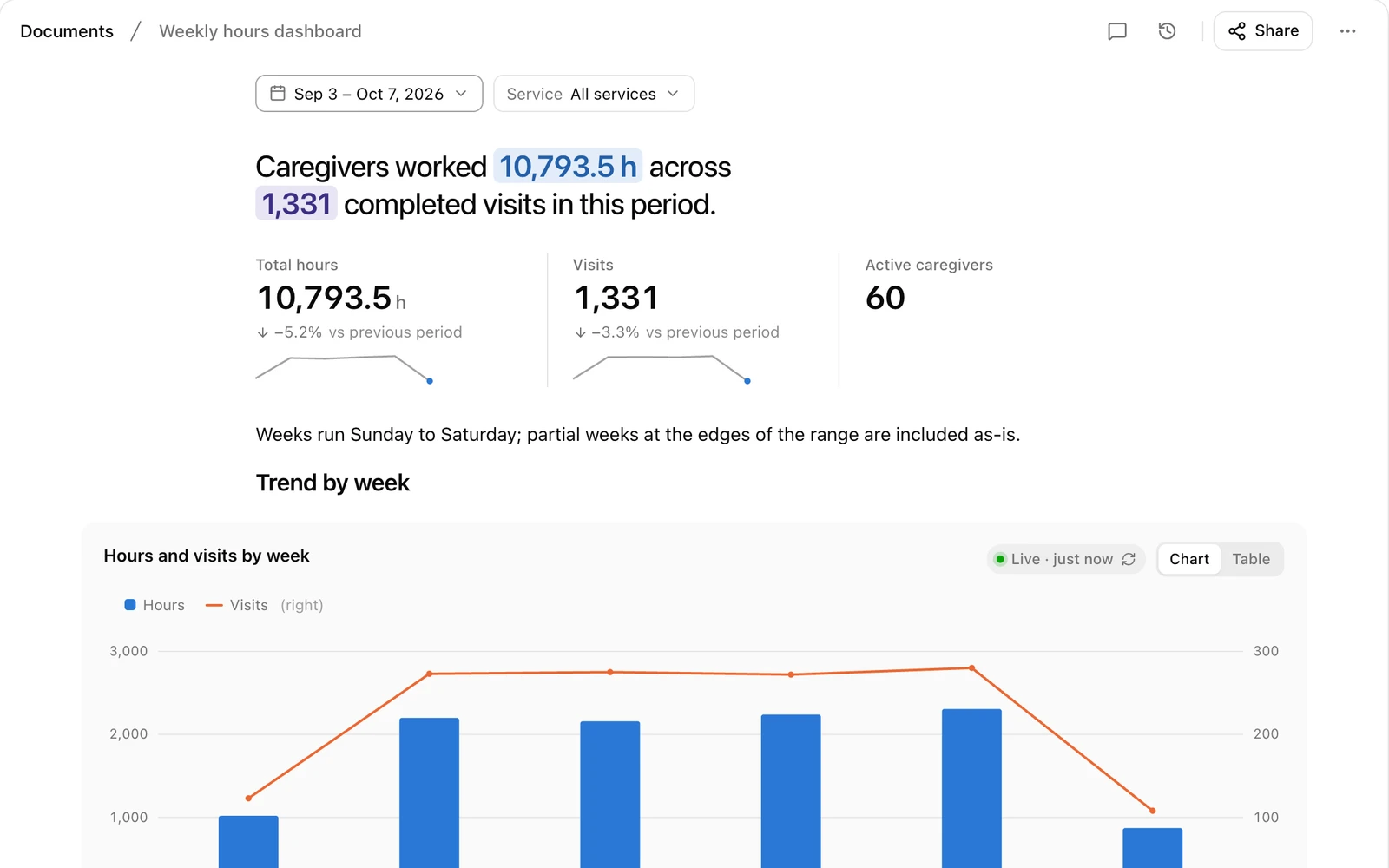
Task: Click the Live · just now status pill
Action: (1066, 559)
